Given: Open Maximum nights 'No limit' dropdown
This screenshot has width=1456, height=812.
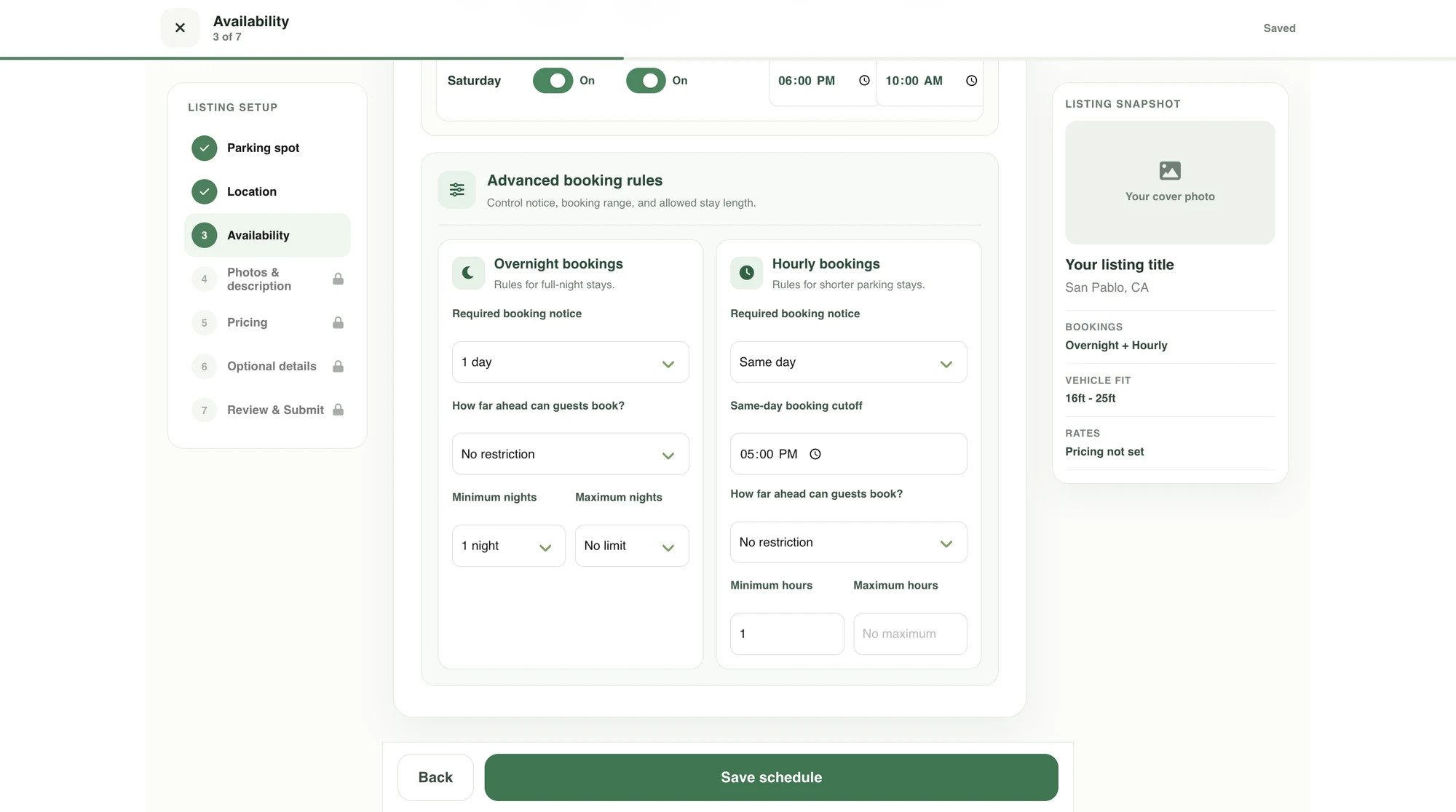Looking at the screenshot, I should coord(632,546).
